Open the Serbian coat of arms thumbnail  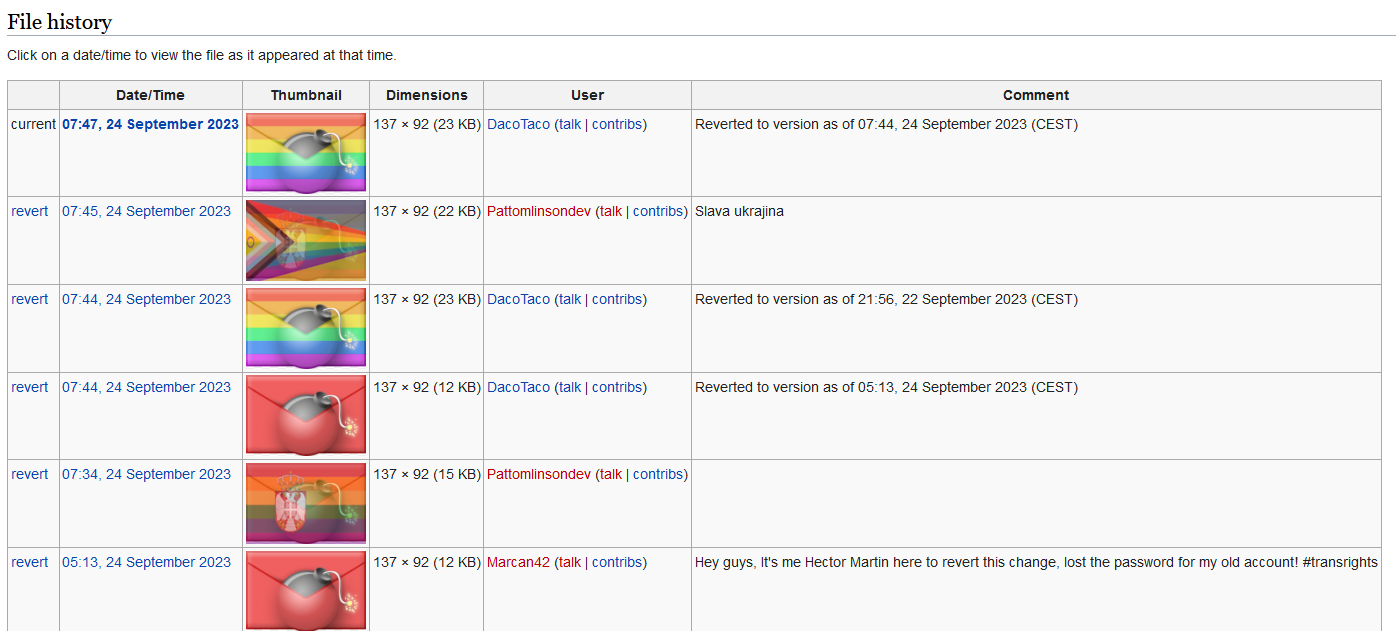[x=306, y=504]
